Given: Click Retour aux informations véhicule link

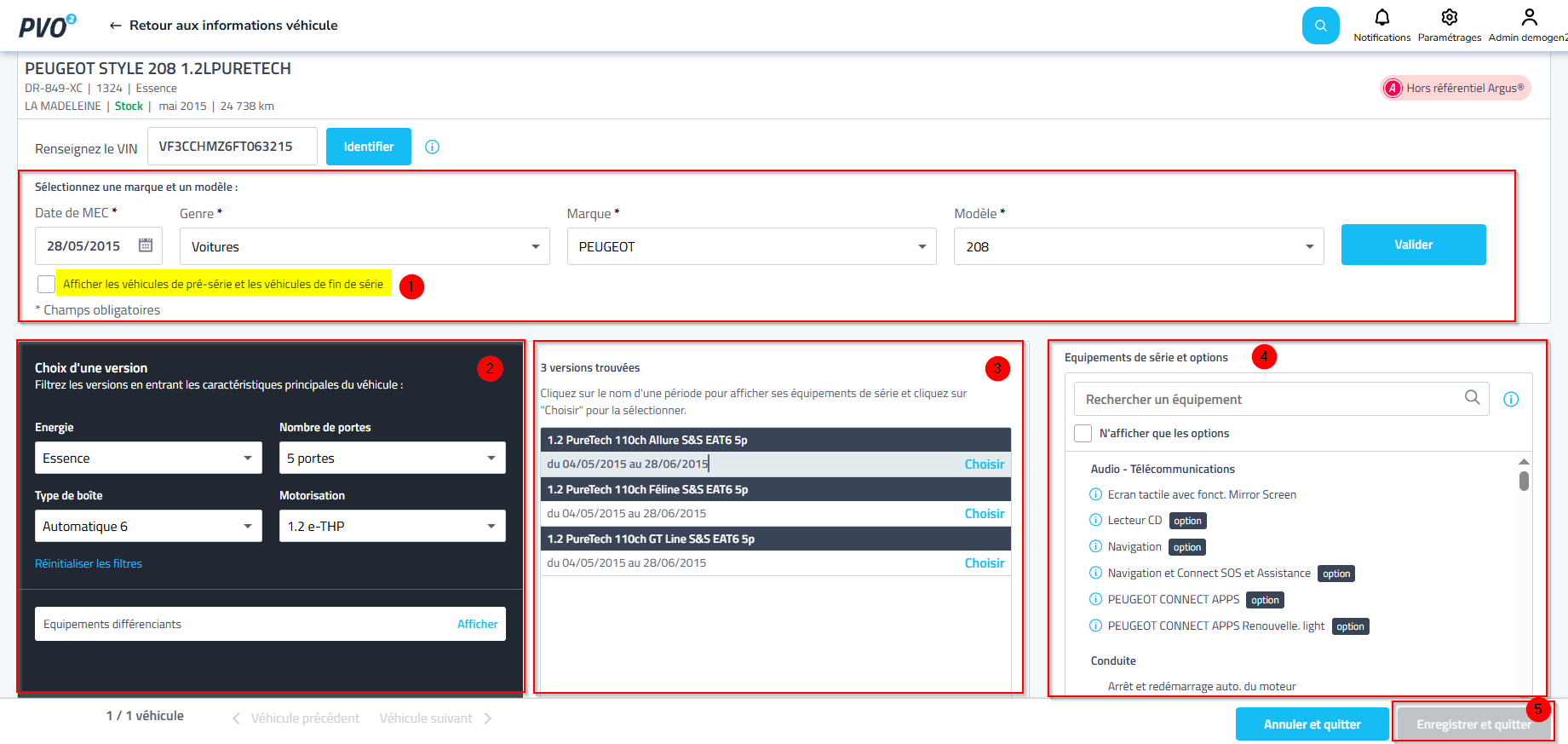Looking at the screenshot, I should [x=233, y=26].
